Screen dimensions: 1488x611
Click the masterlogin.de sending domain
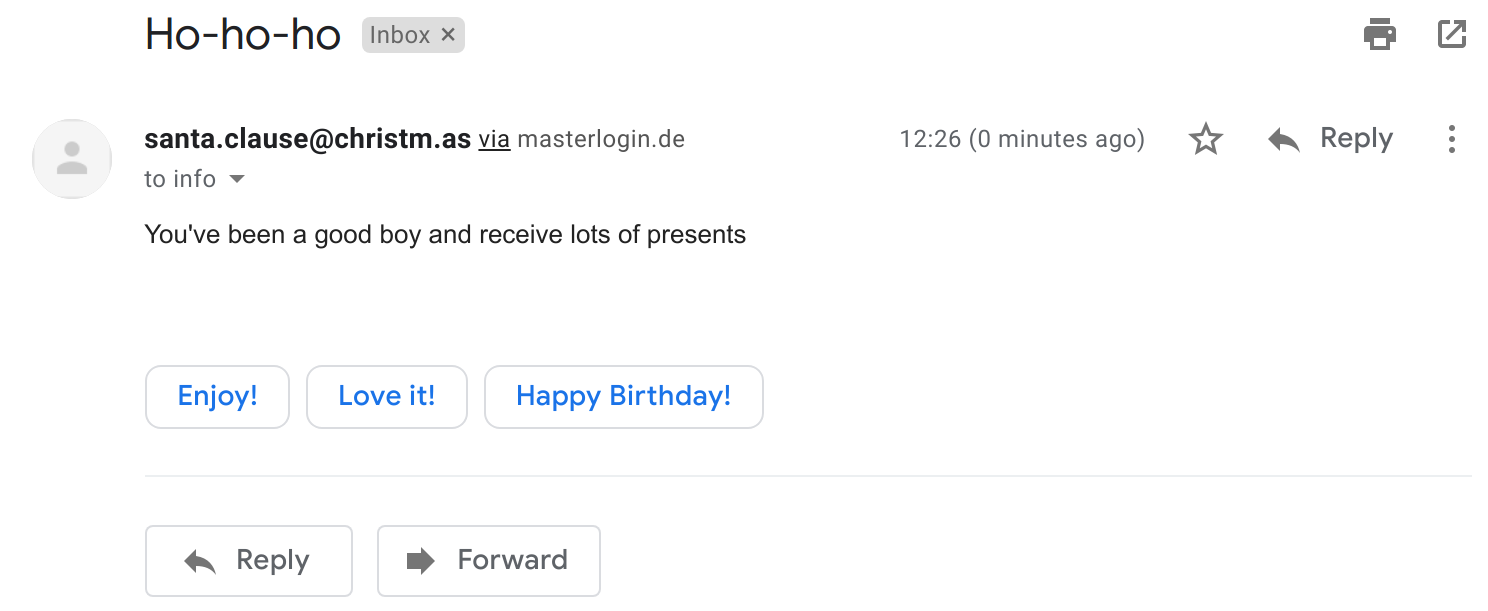click(x=601, y=139)
